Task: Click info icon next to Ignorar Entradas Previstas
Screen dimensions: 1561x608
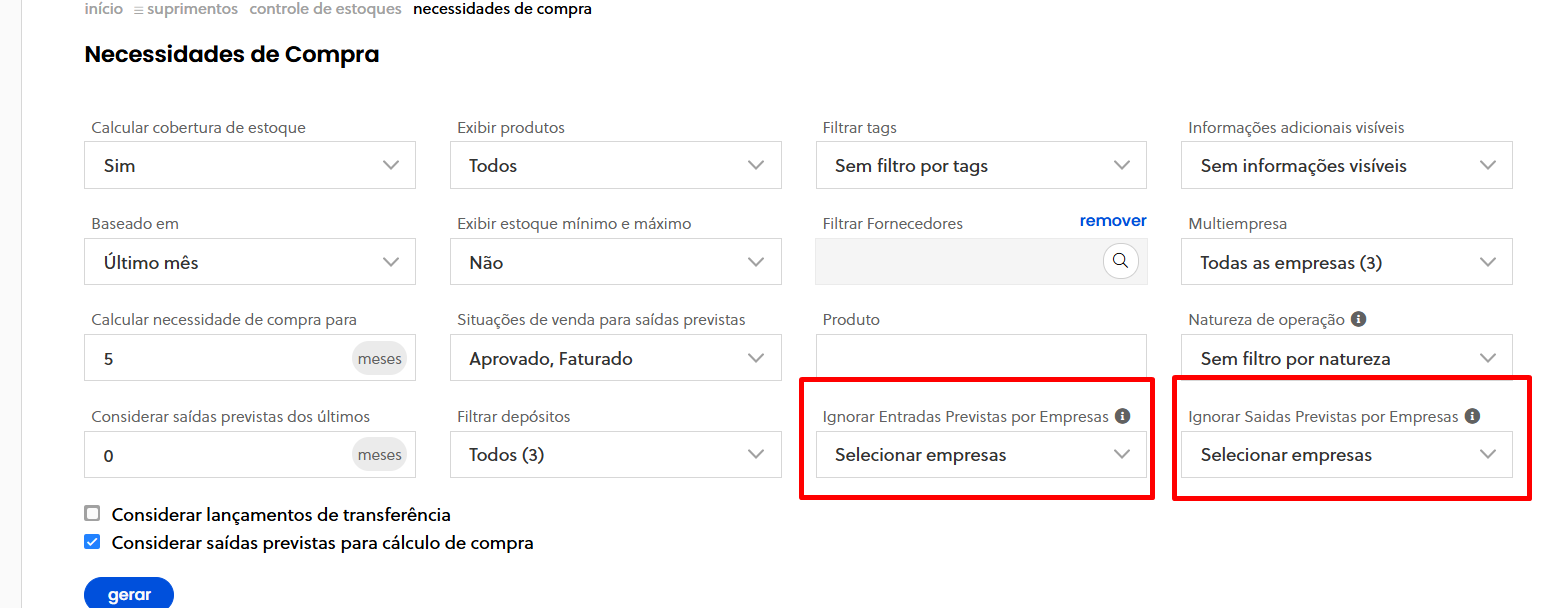Action: [1122, 415]
